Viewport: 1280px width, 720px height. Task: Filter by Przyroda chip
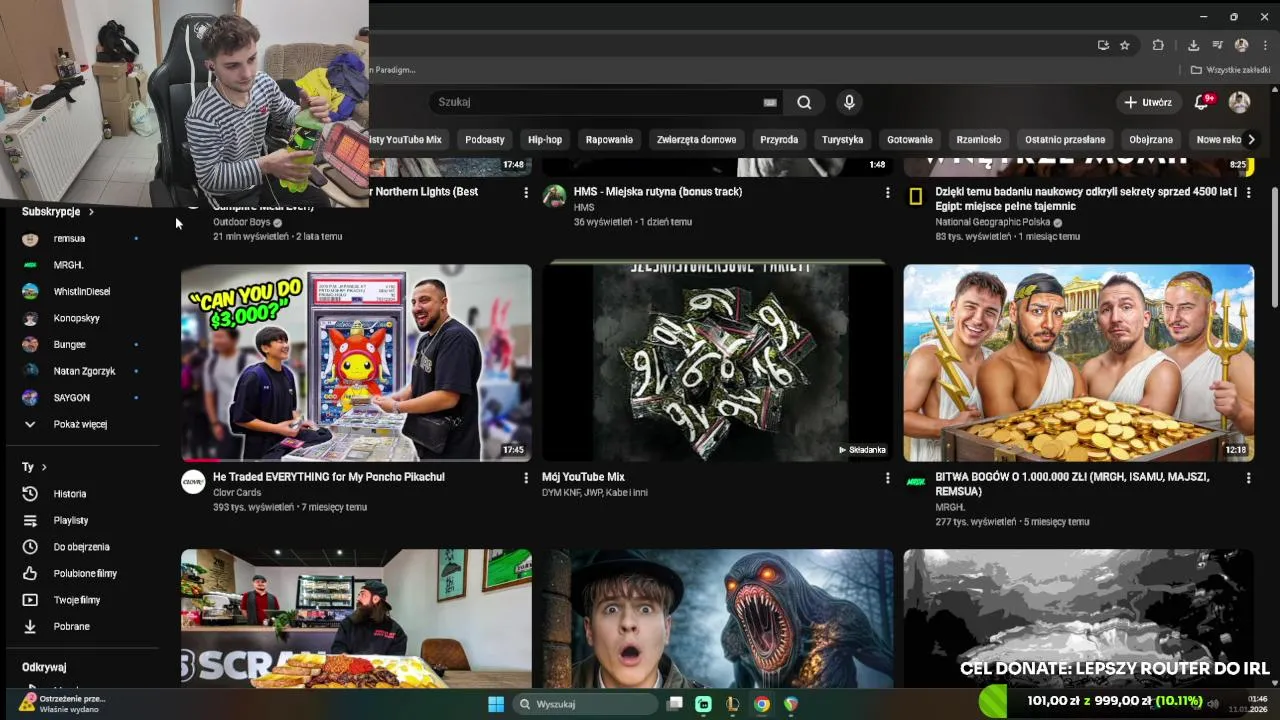pyautogui.click(x=779, y=140)
